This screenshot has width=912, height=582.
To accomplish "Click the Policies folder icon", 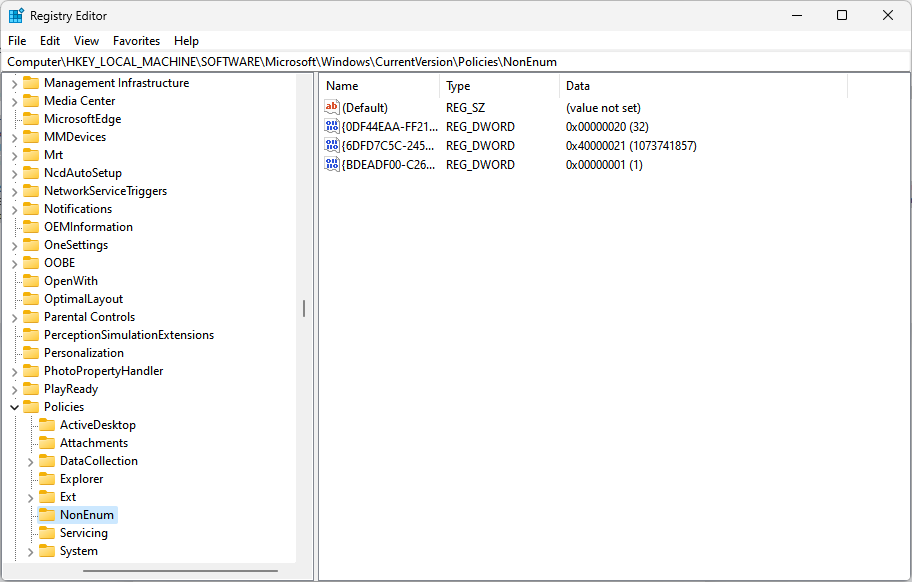I will (31, 407).
